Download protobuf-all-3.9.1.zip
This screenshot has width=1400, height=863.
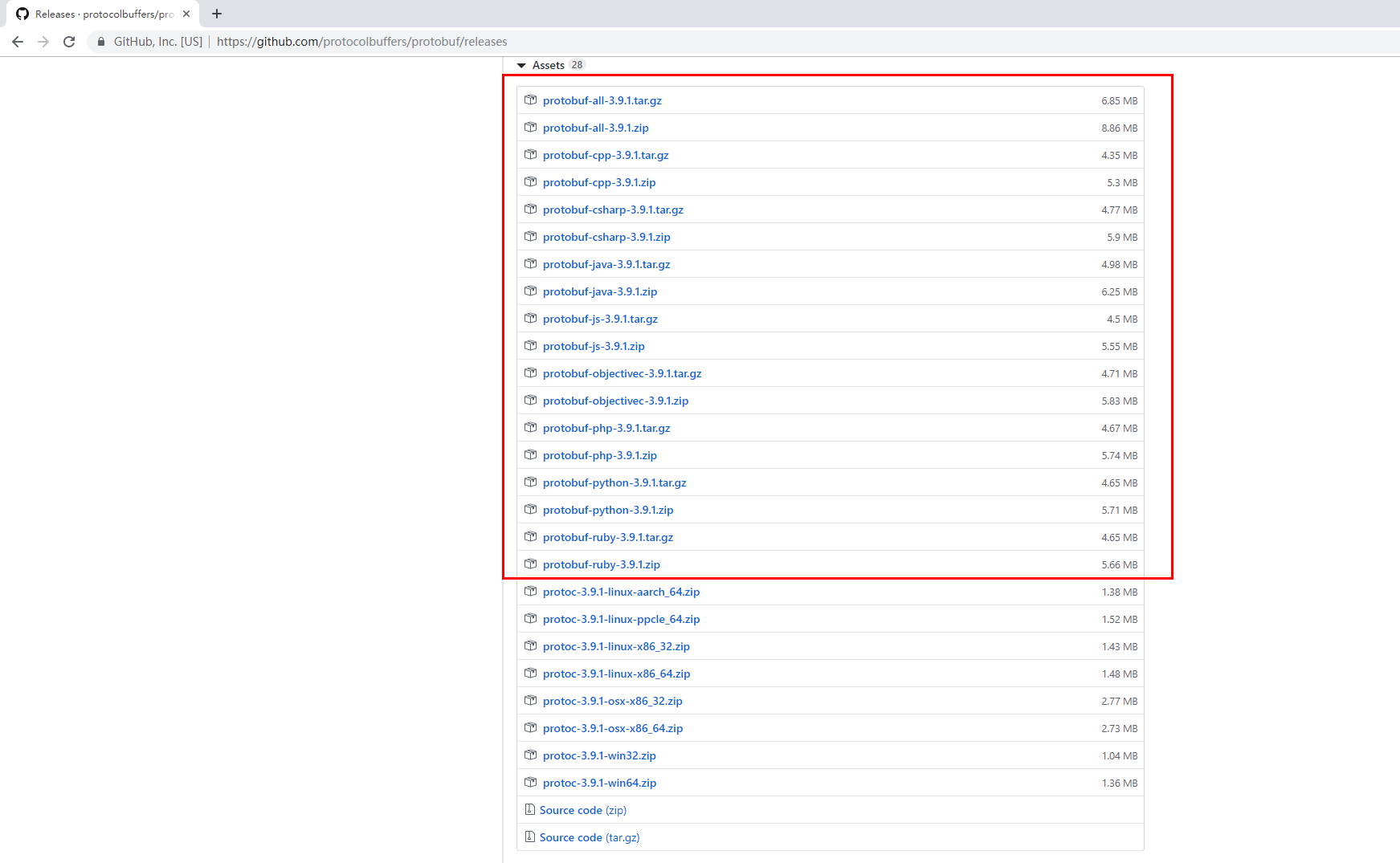596,128
